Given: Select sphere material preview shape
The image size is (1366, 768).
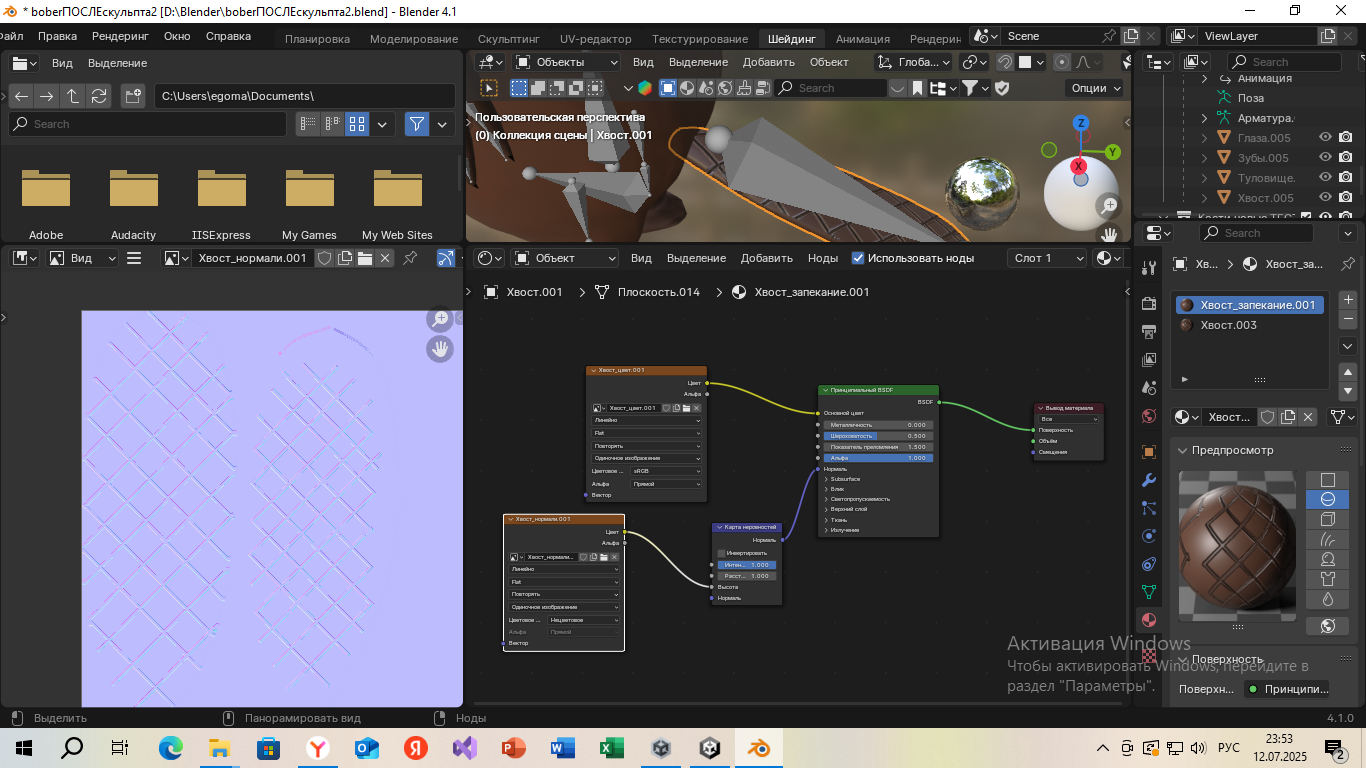Looking at the screenshot, I should [1328, 499].
